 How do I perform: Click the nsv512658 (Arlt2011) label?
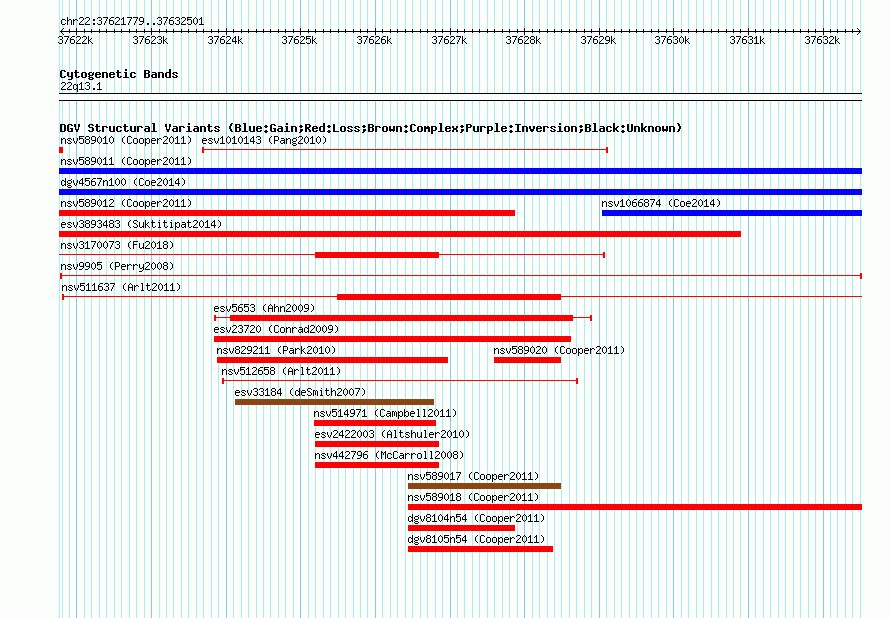point(281,371)
